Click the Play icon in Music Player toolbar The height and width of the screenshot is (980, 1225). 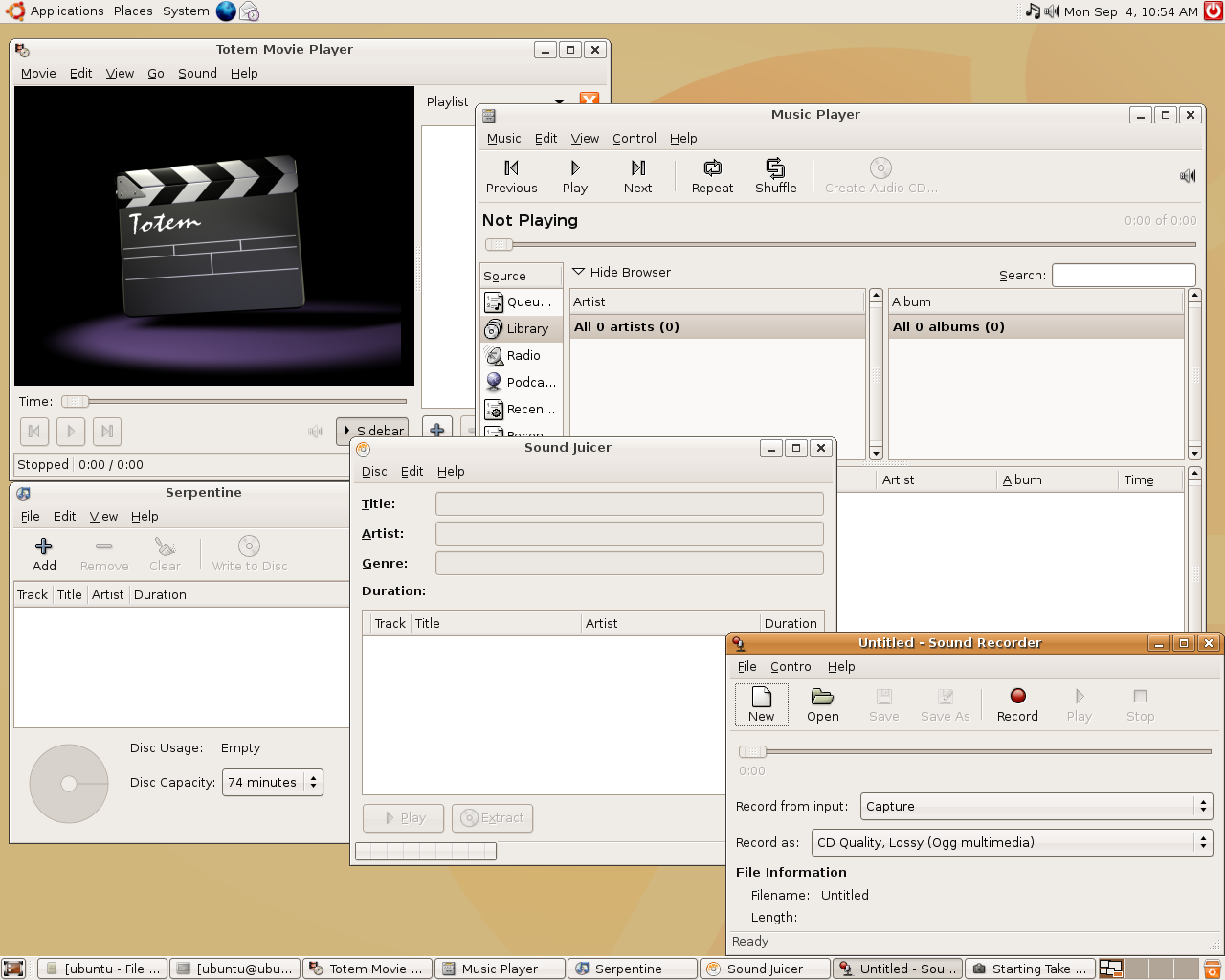click(x=575, y=168)
